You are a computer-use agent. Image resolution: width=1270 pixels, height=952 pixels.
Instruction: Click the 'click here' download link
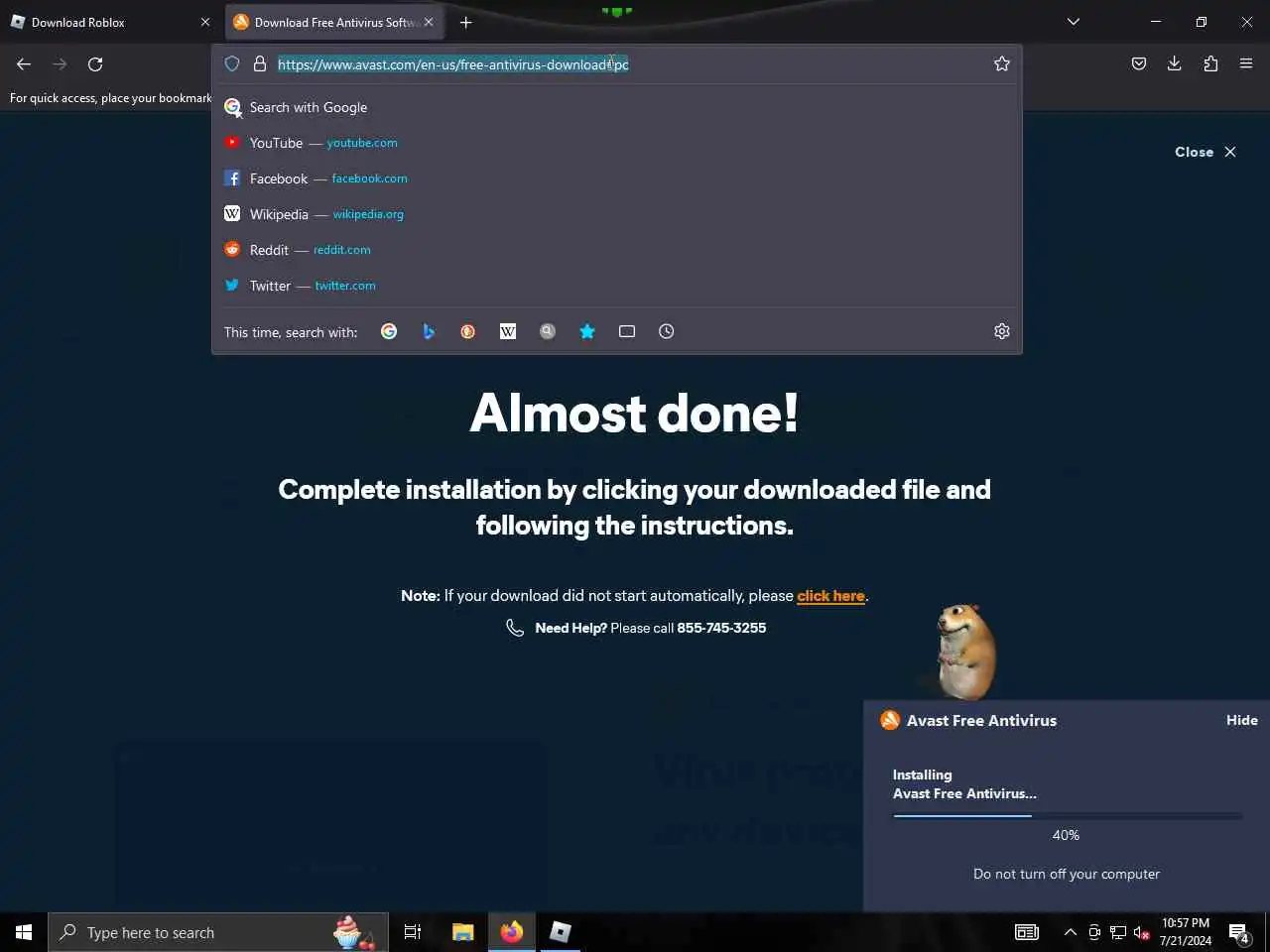(830, 596)
